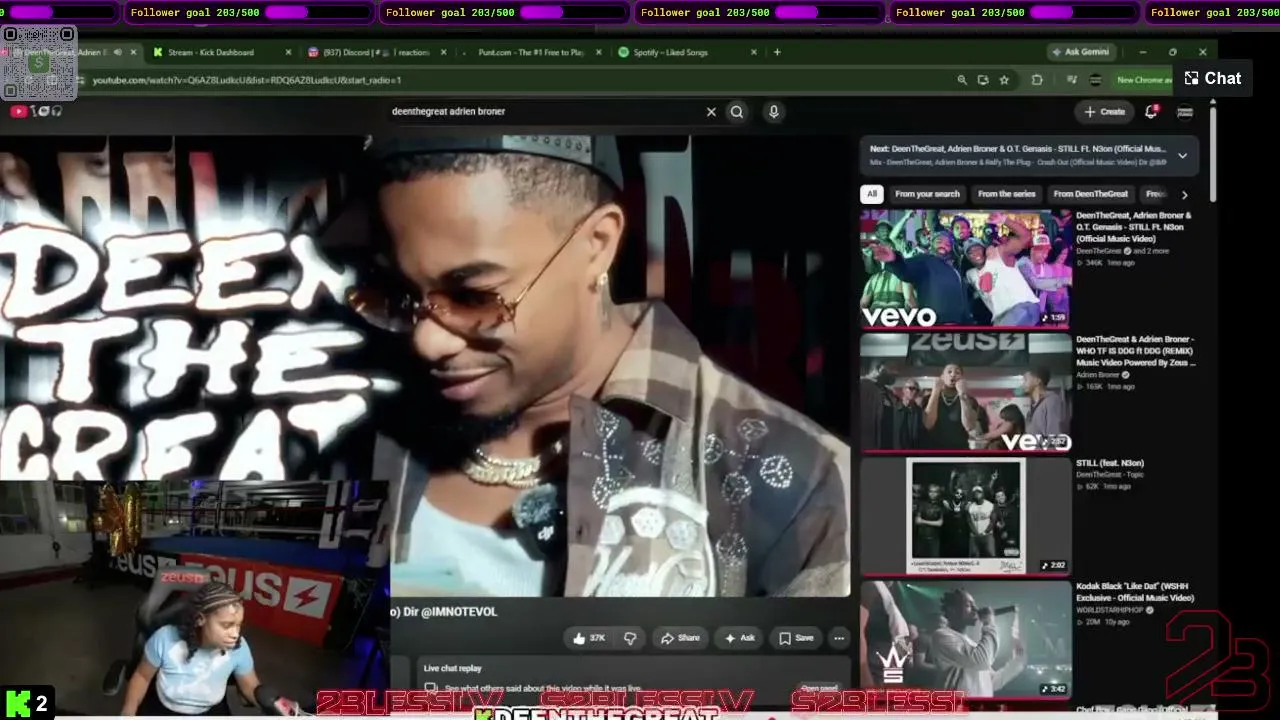Clear the YouTube search query with X

711,112
